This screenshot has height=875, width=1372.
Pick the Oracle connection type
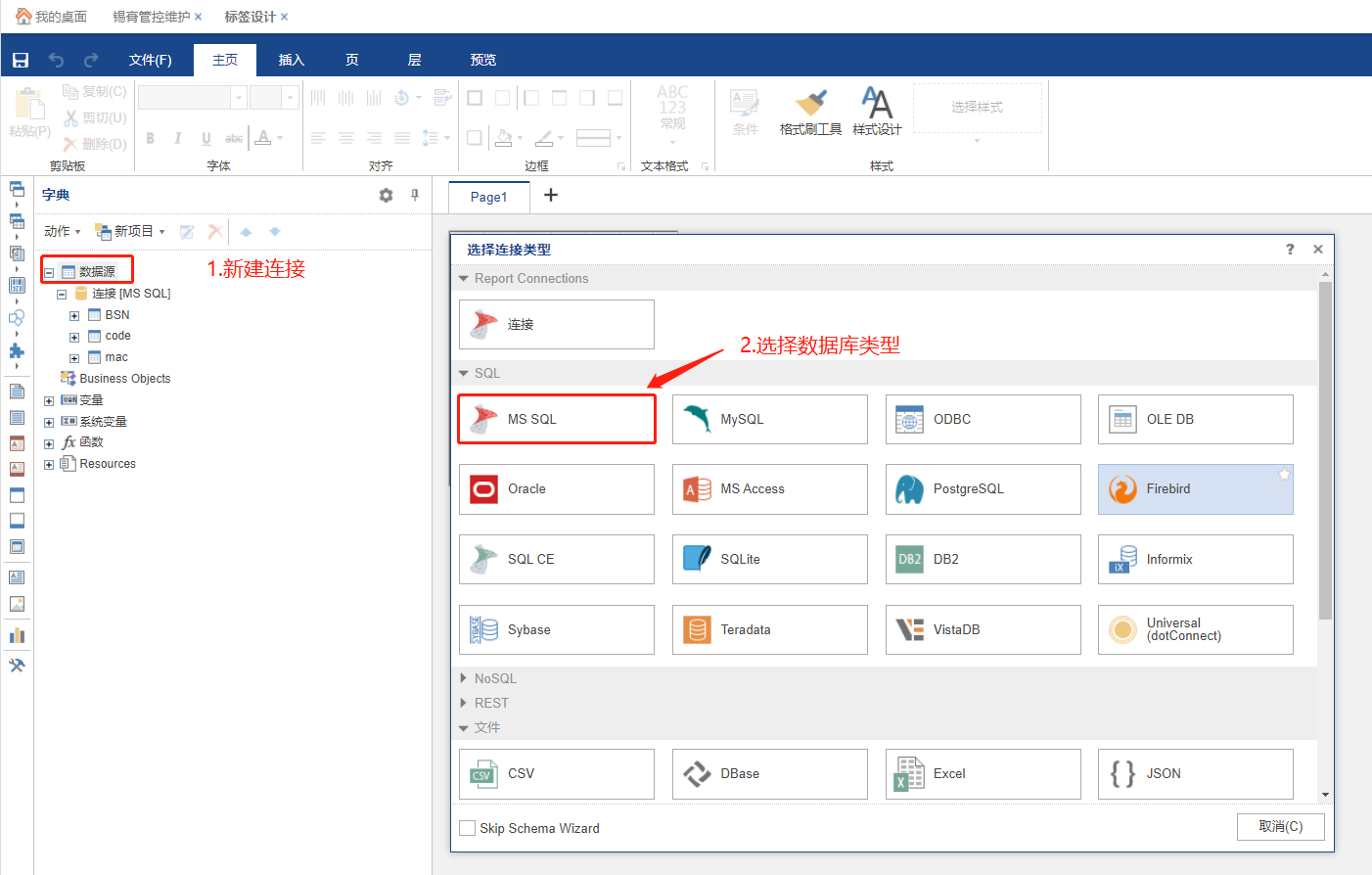[556, 489]
